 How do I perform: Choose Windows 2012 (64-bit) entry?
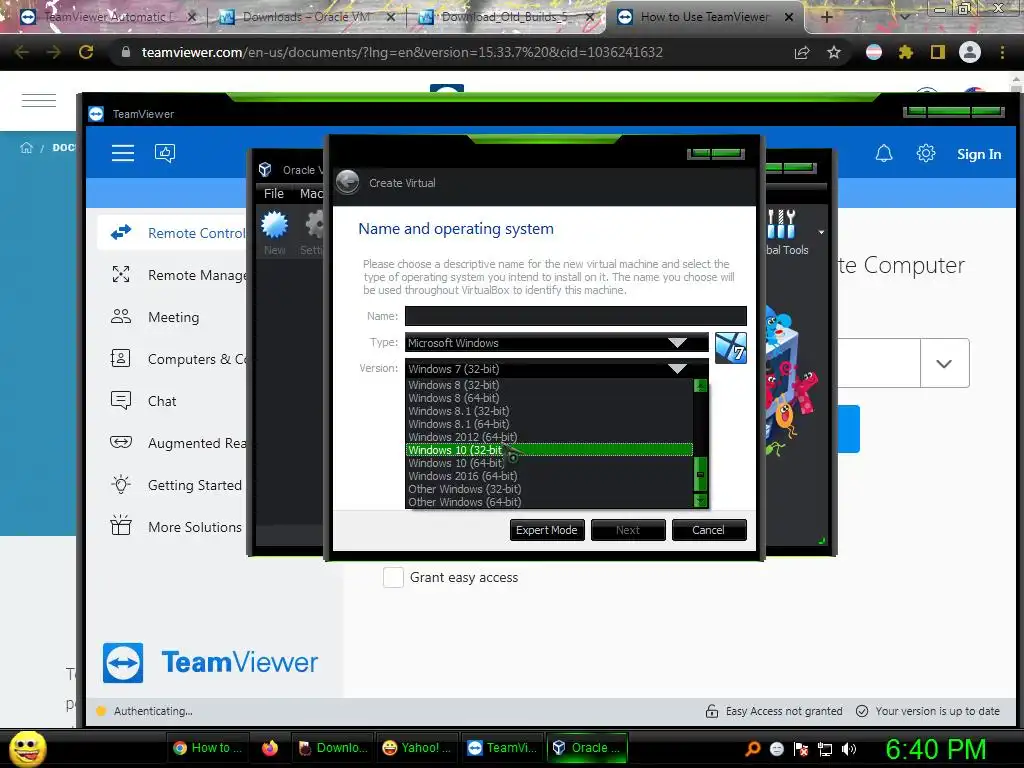tap(549, 437)
